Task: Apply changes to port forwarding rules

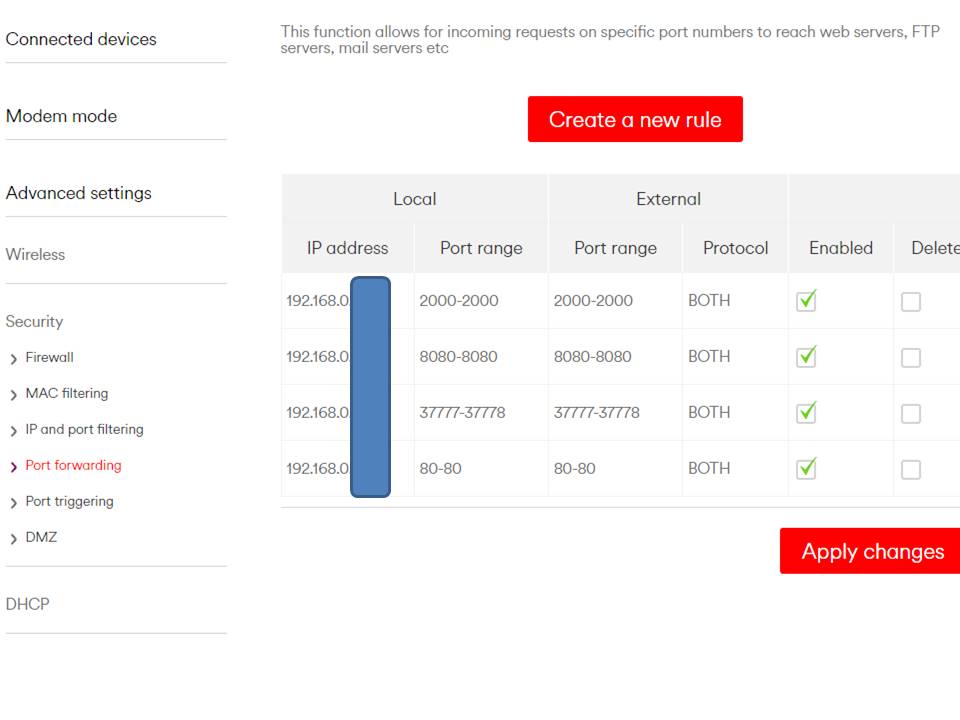Action: pyautogui.click(x=871, y=551)
